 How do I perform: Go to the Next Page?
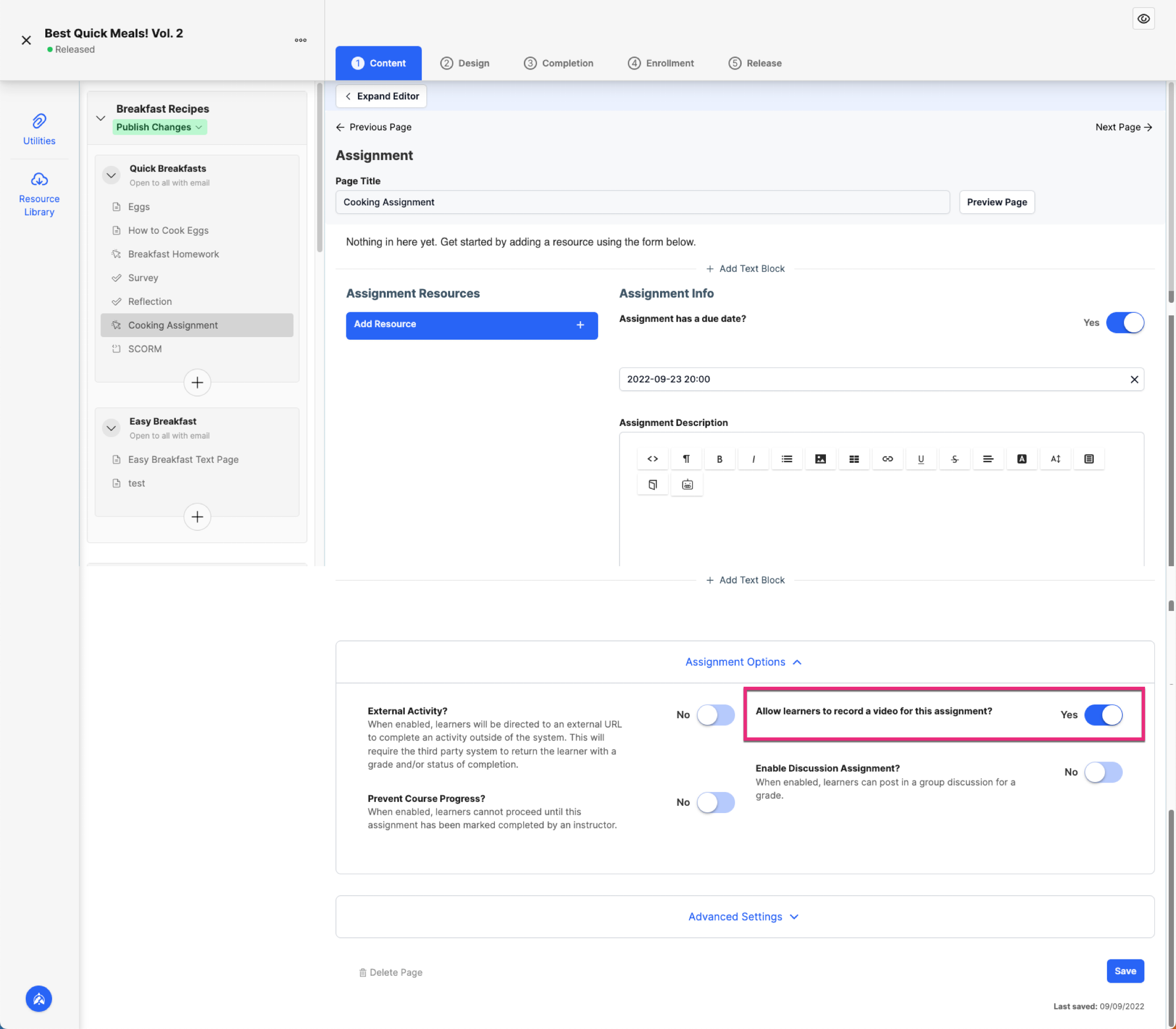point(1124,127)
